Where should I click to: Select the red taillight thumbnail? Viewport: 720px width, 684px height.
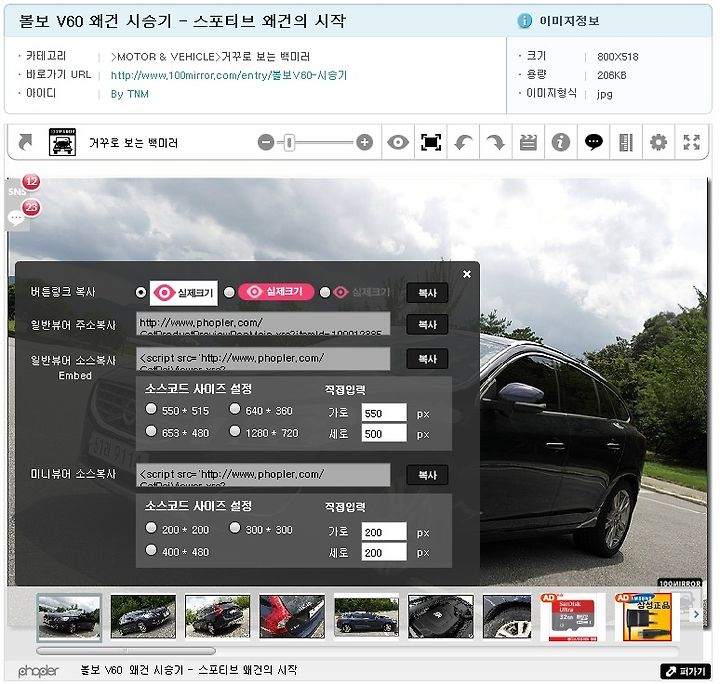pos(292,617)
